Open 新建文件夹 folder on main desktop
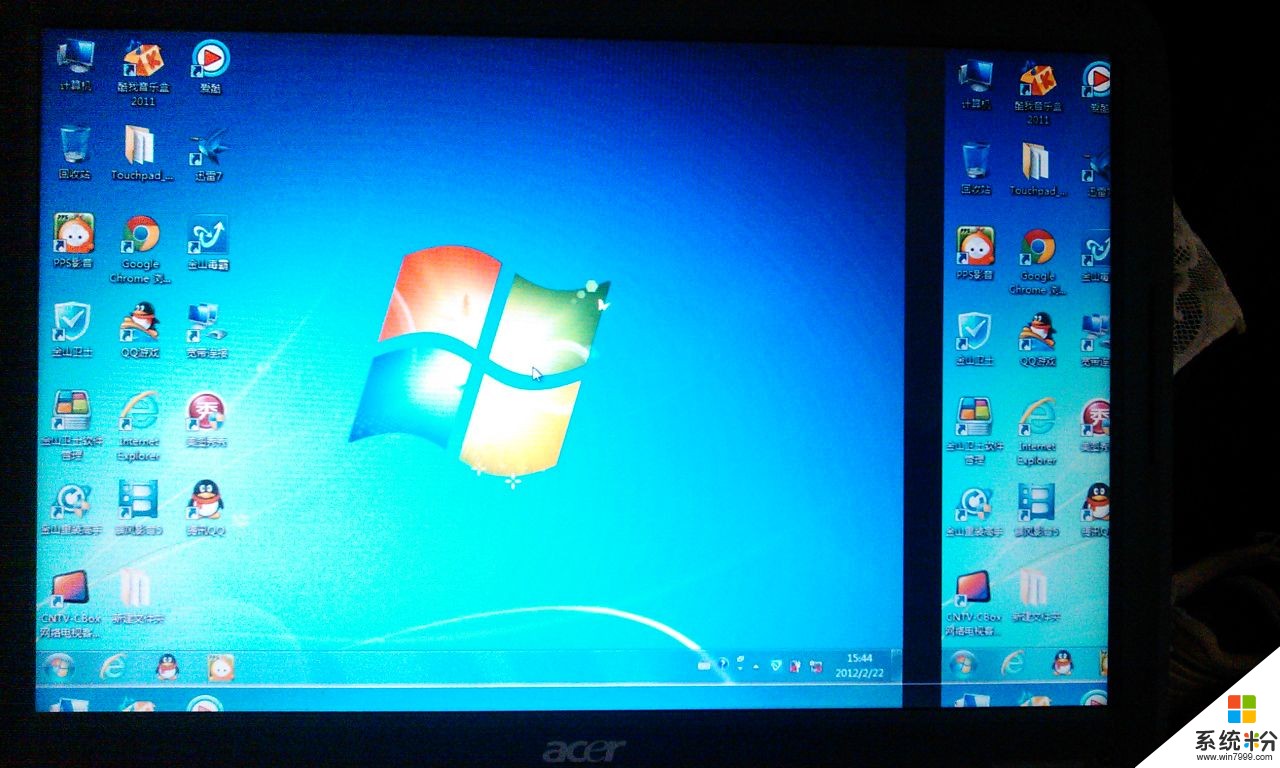The height and width of the screenshot is (768, 1280). click(137, 597)
